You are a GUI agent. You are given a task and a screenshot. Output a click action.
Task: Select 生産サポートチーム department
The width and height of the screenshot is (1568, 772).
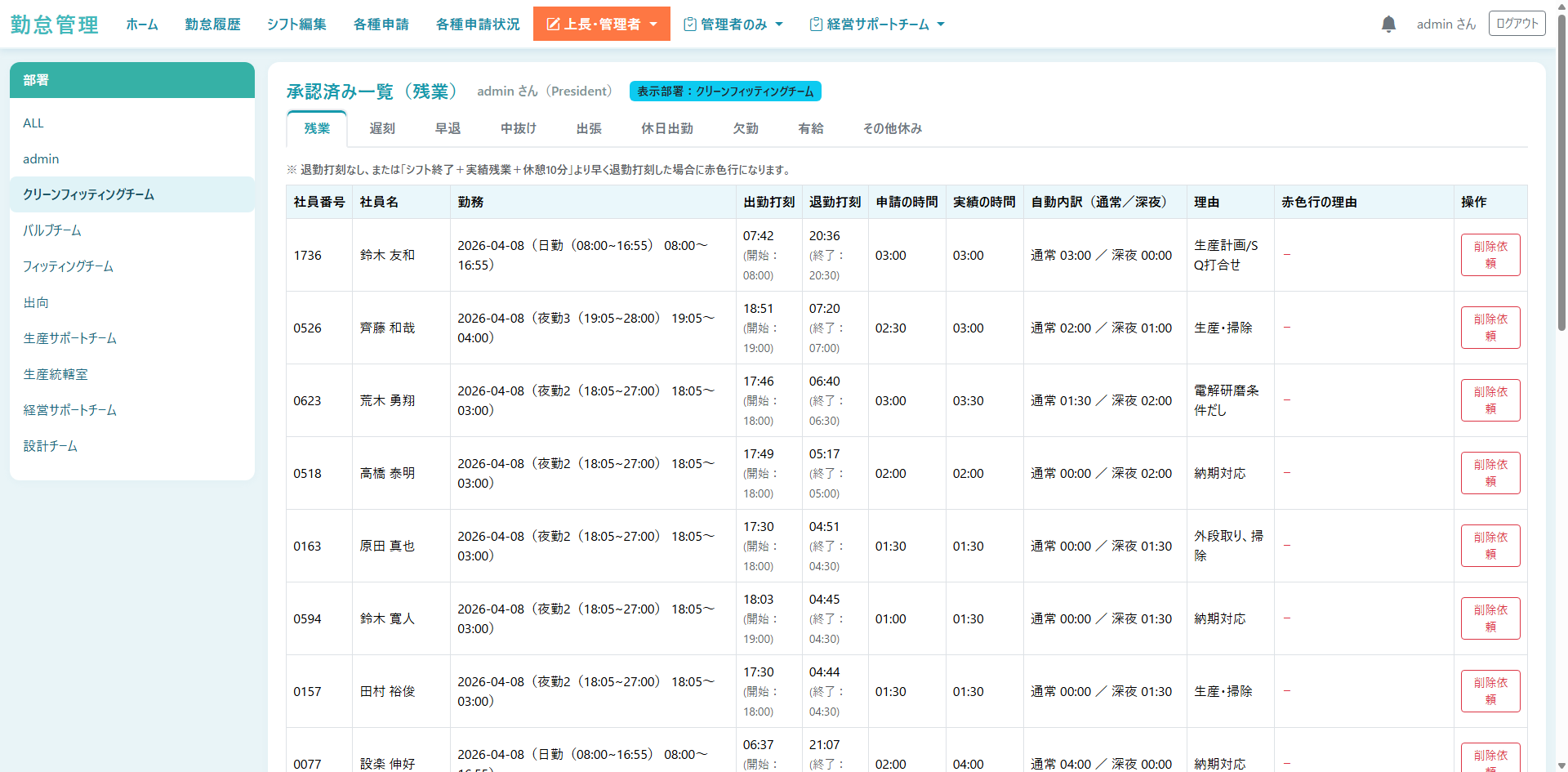132,338
